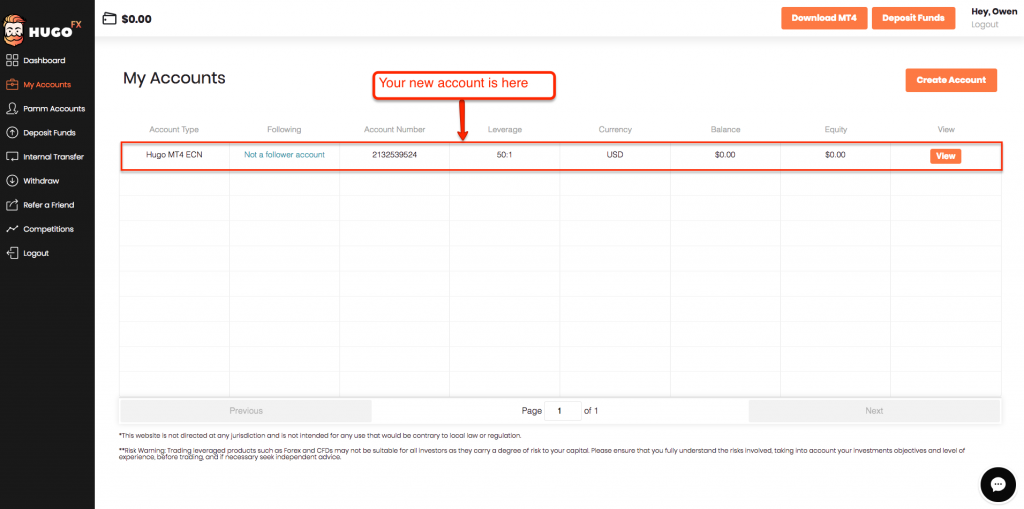Click the View column header

(x=946, y=129)
